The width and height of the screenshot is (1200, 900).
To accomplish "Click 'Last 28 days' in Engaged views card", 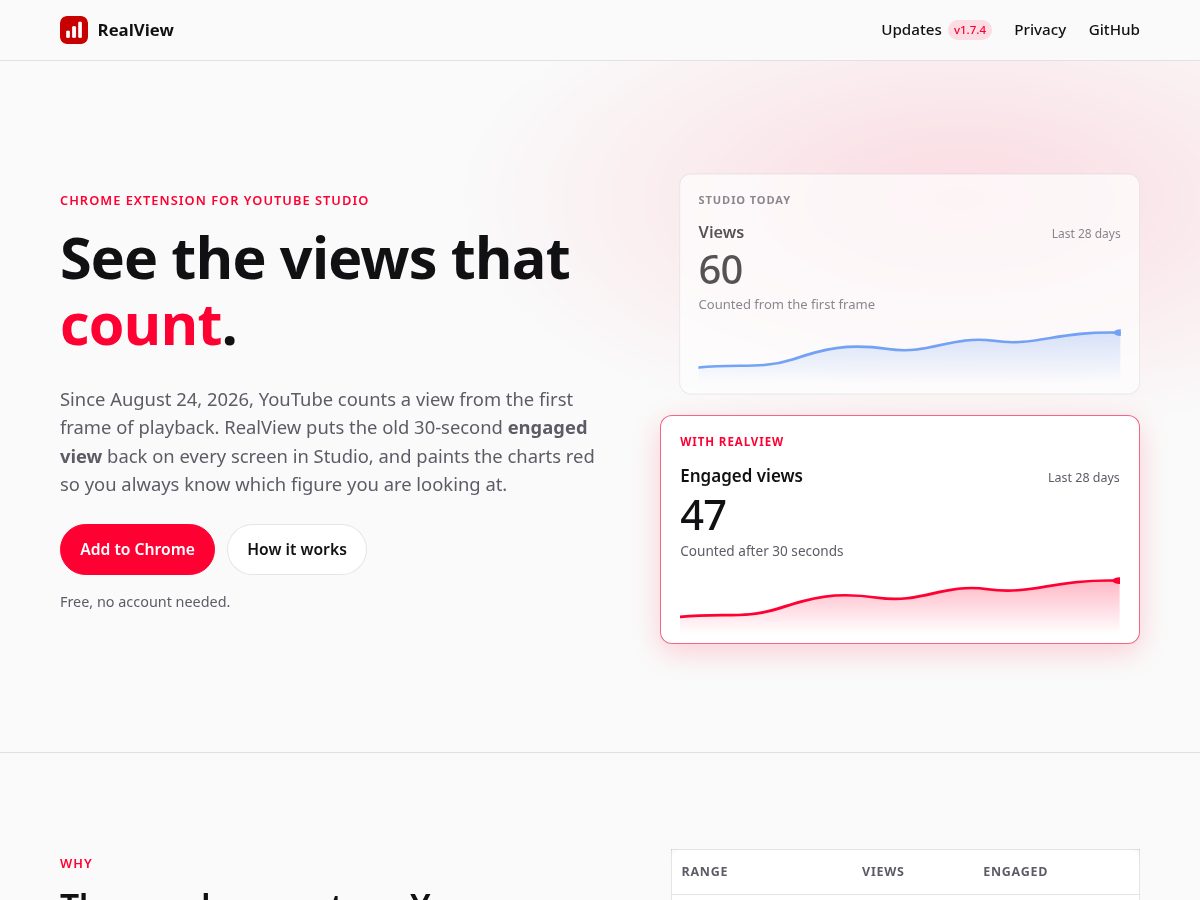I will [1084, 478].
